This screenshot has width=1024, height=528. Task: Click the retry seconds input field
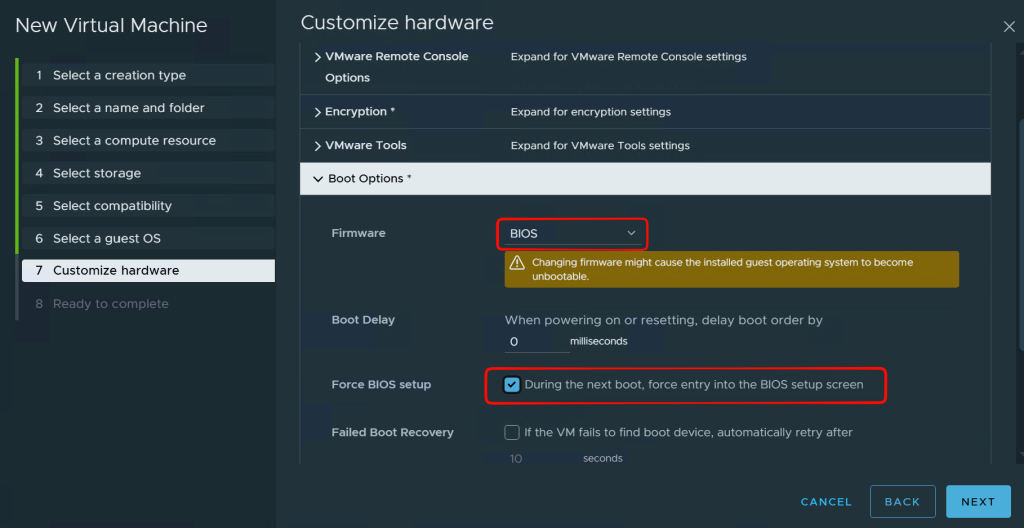[537, 459]
